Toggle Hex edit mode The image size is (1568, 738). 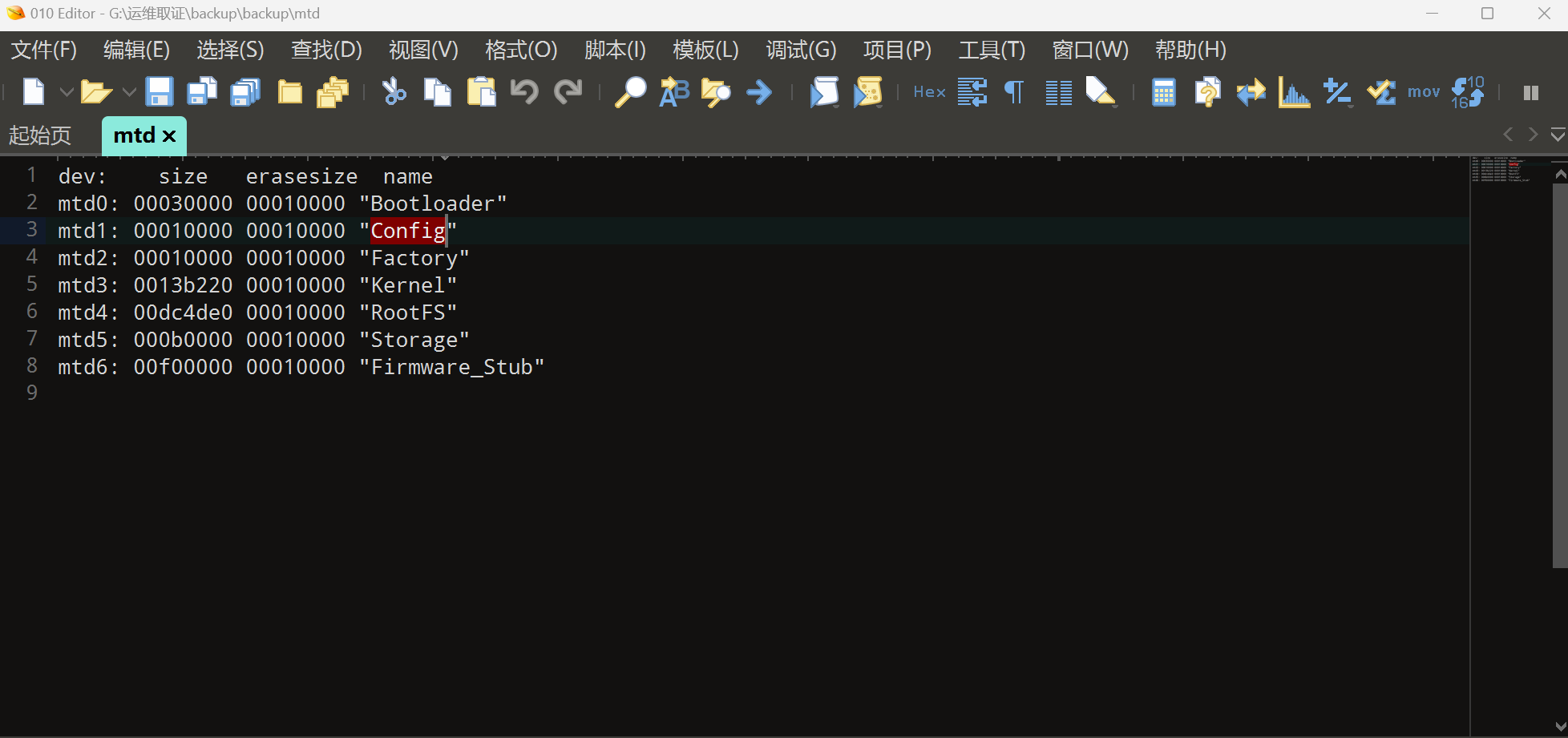[930, 92]
